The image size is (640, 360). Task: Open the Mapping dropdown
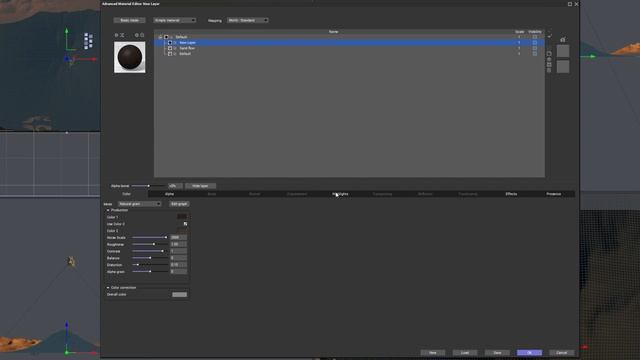[247, 20]
